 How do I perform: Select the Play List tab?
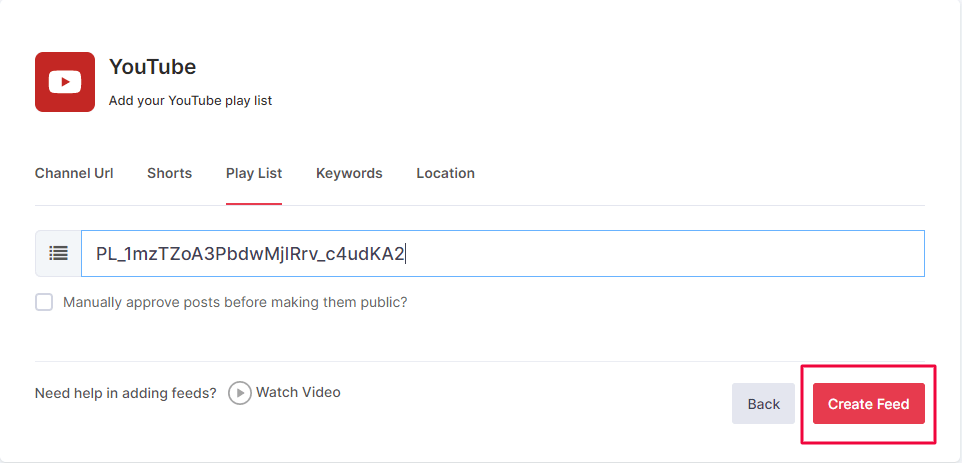254,173
